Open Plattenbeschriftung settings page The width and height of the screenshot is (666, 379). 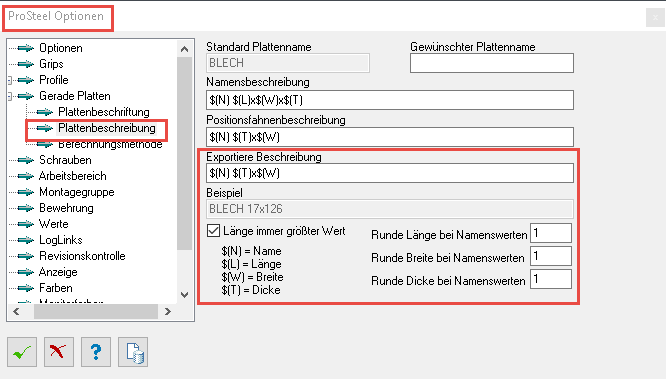pos(104,112)
